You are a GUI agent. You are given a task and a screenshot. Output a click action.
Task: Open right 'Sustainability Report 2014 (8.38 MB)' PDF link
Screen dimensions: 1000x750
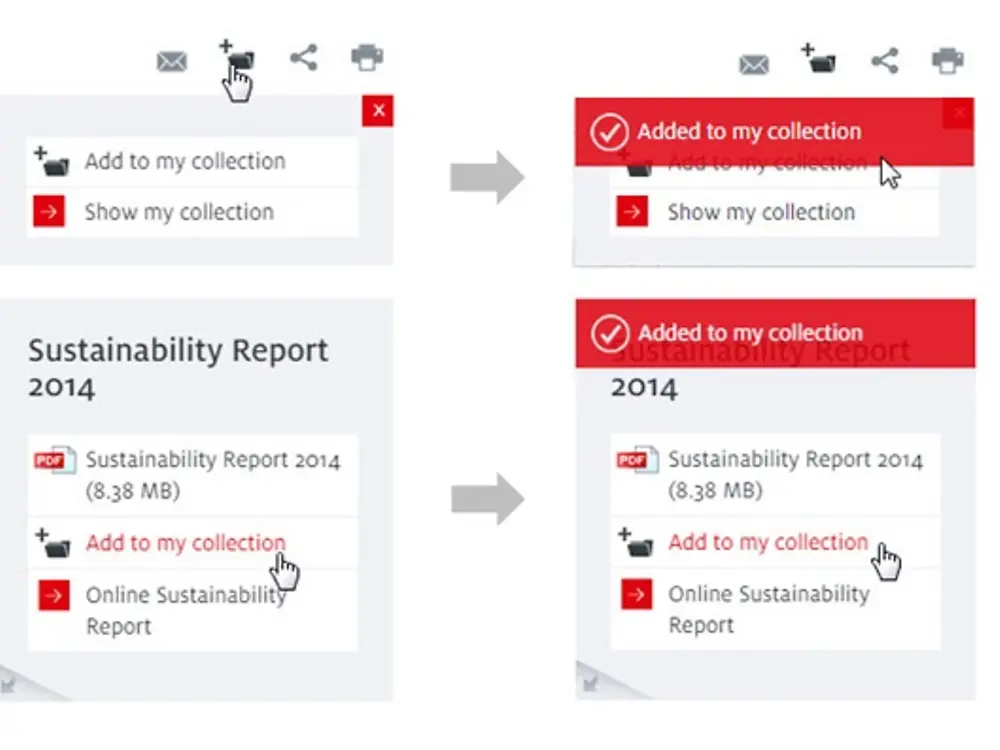click(x=795, y=474)
